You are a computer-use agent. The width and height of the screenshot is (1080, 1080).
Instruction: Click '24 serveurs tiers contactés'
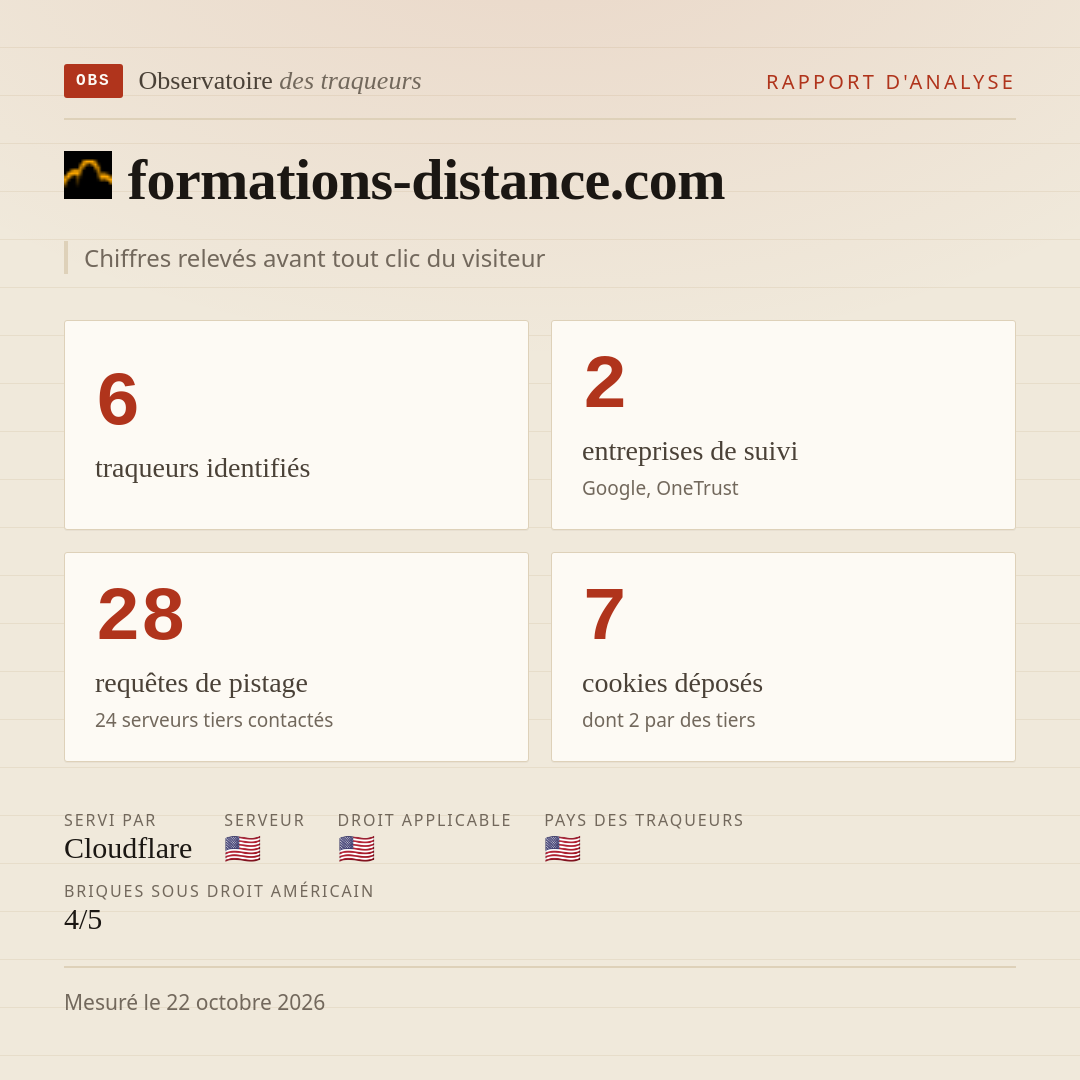click(214, 720)
